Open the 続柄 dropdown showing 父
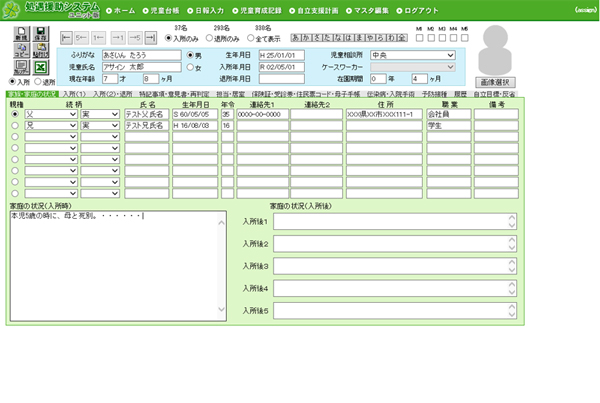The image size is (600, 403). (51, 114)
